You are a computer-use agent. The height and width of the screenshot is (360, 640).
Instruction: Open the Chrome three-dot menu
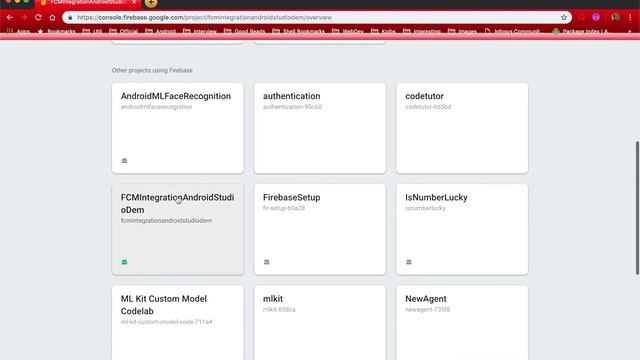(x=630, y=17)
